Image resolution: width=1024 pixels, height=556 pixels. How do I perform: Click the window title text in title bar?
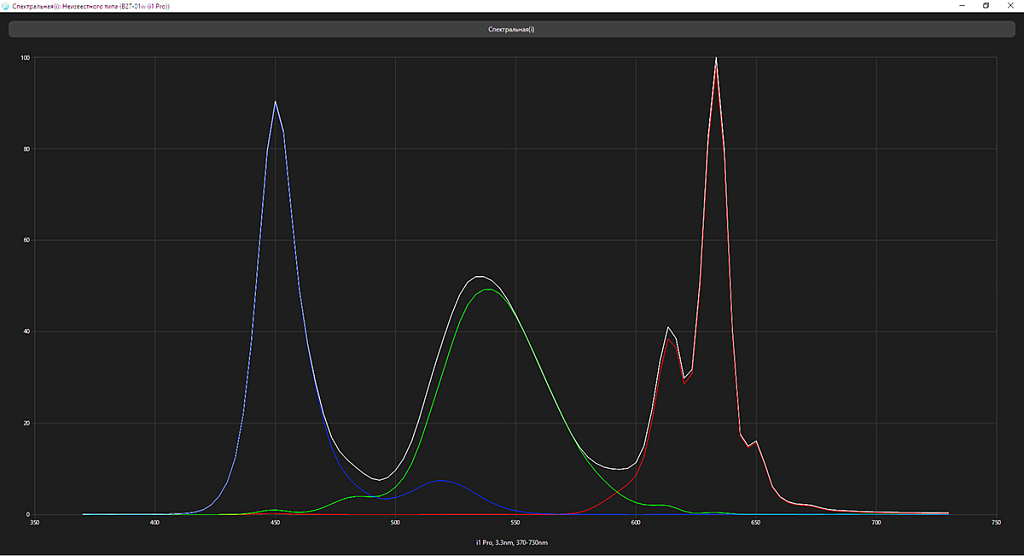click(90, 6)
